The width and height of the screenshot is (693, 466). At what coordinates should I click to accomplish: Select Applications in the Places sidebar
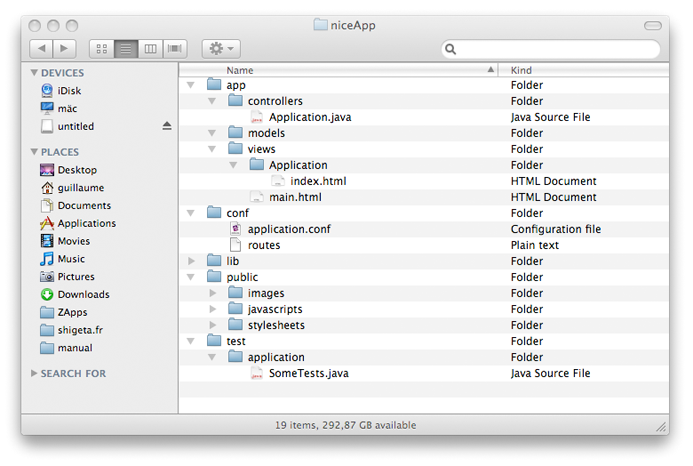point(86,223)
